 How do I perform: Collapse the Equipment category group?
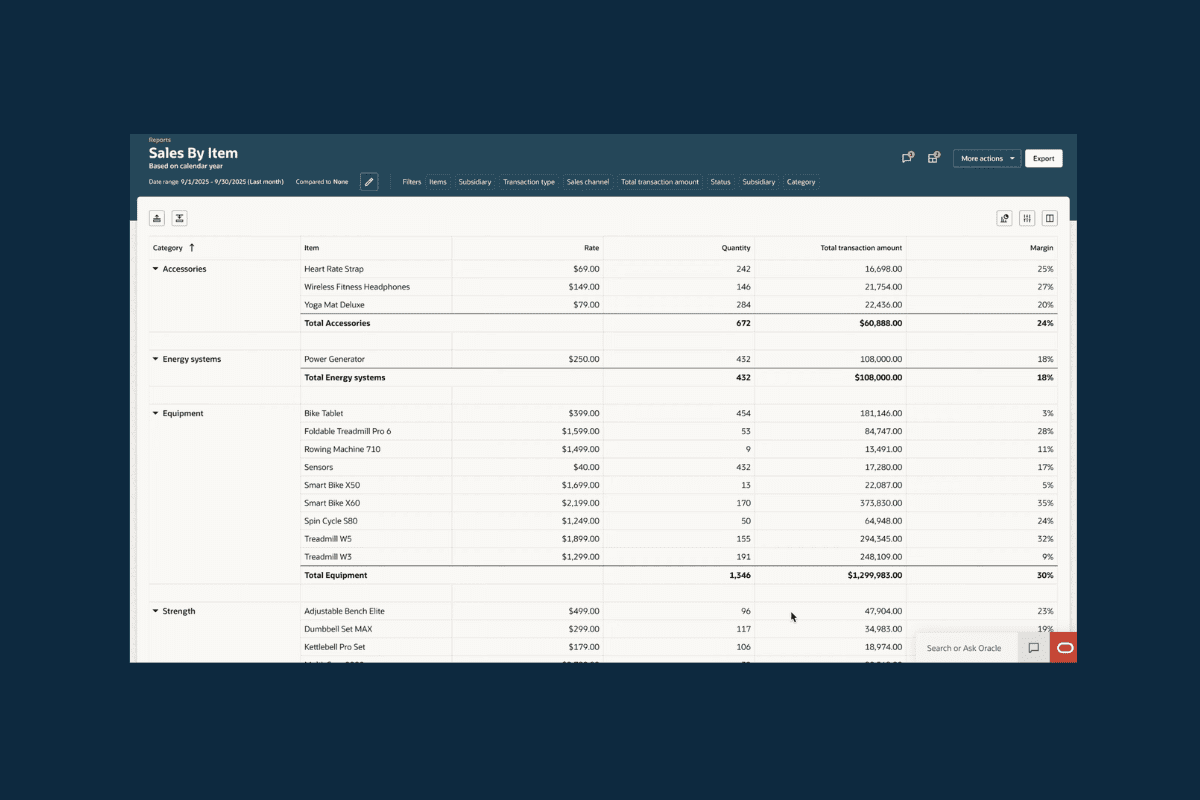155,413
